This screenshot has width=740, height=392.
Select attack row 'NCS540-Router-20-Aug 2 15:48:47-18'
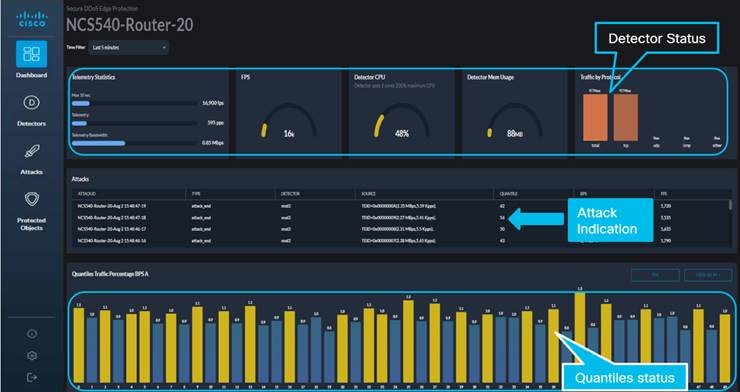400,217
